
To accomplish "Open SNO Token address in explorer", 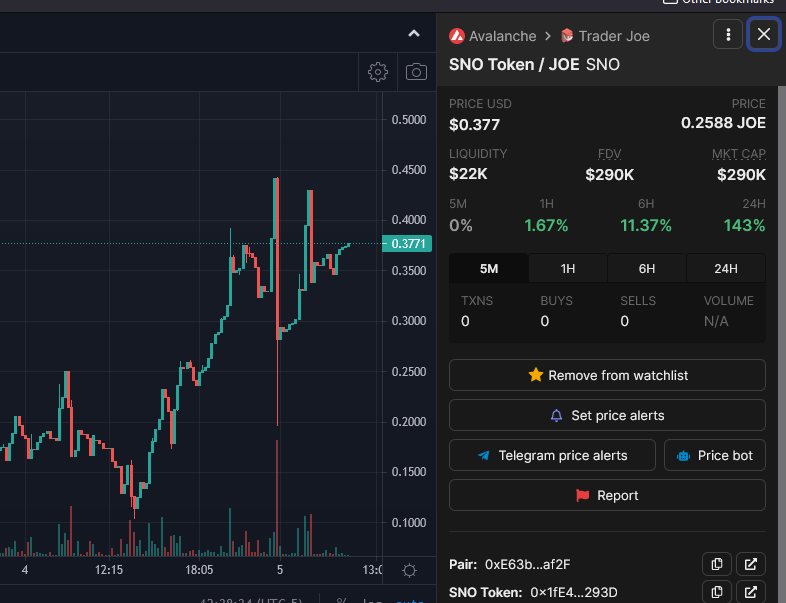I will click(750, 592).
